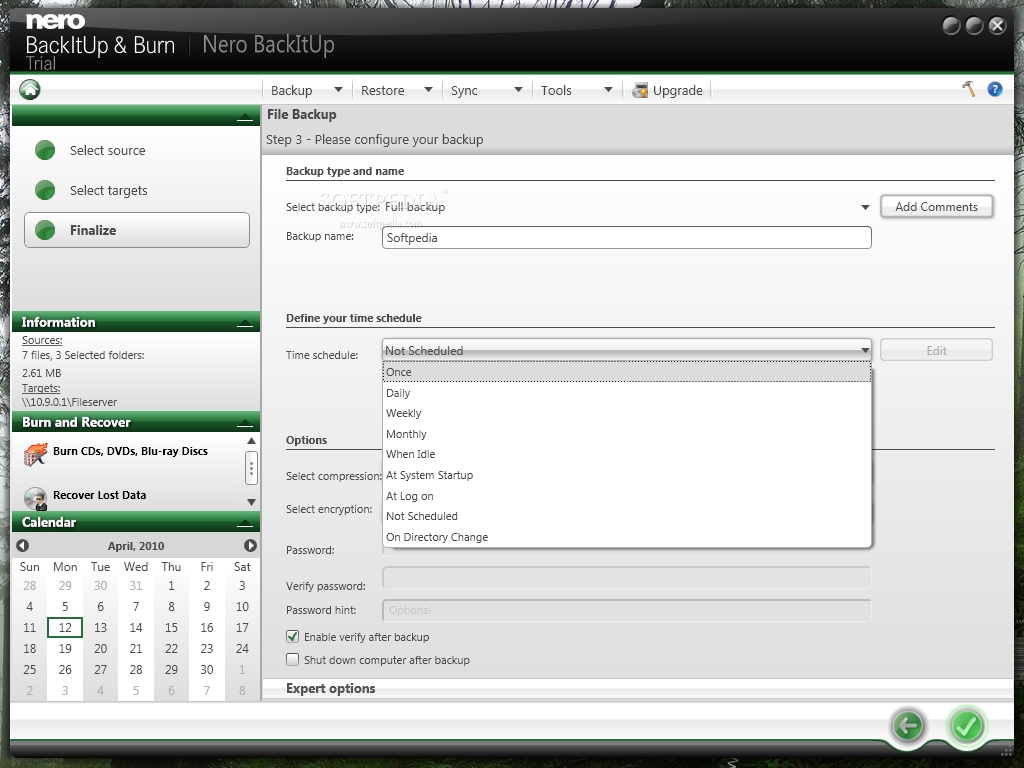Select At Log on option
The image size is (1024, 768).
627,496
